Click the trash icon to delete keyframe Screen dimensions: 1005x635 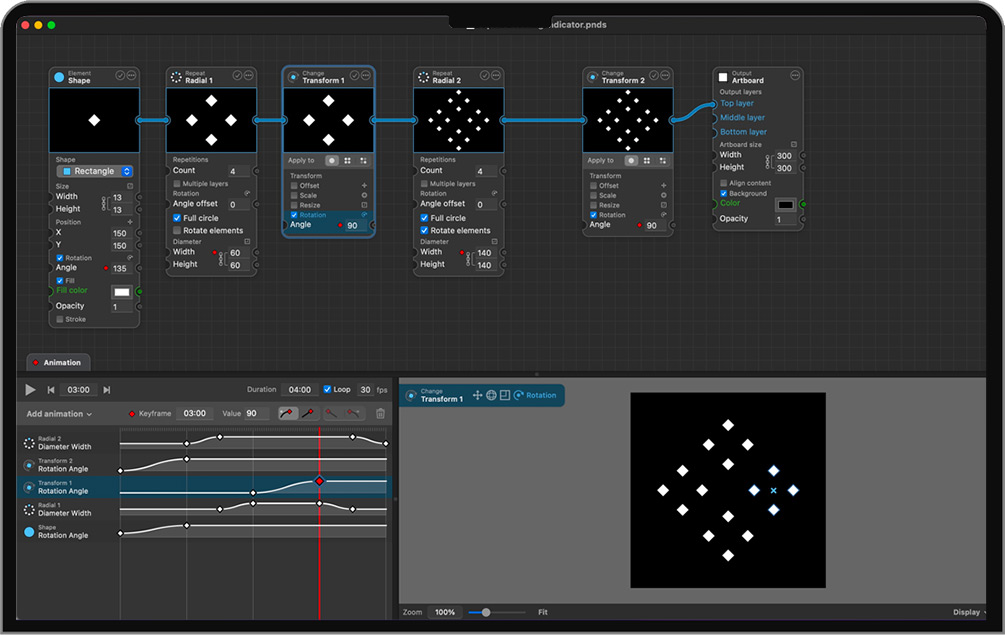coord(380,413)
